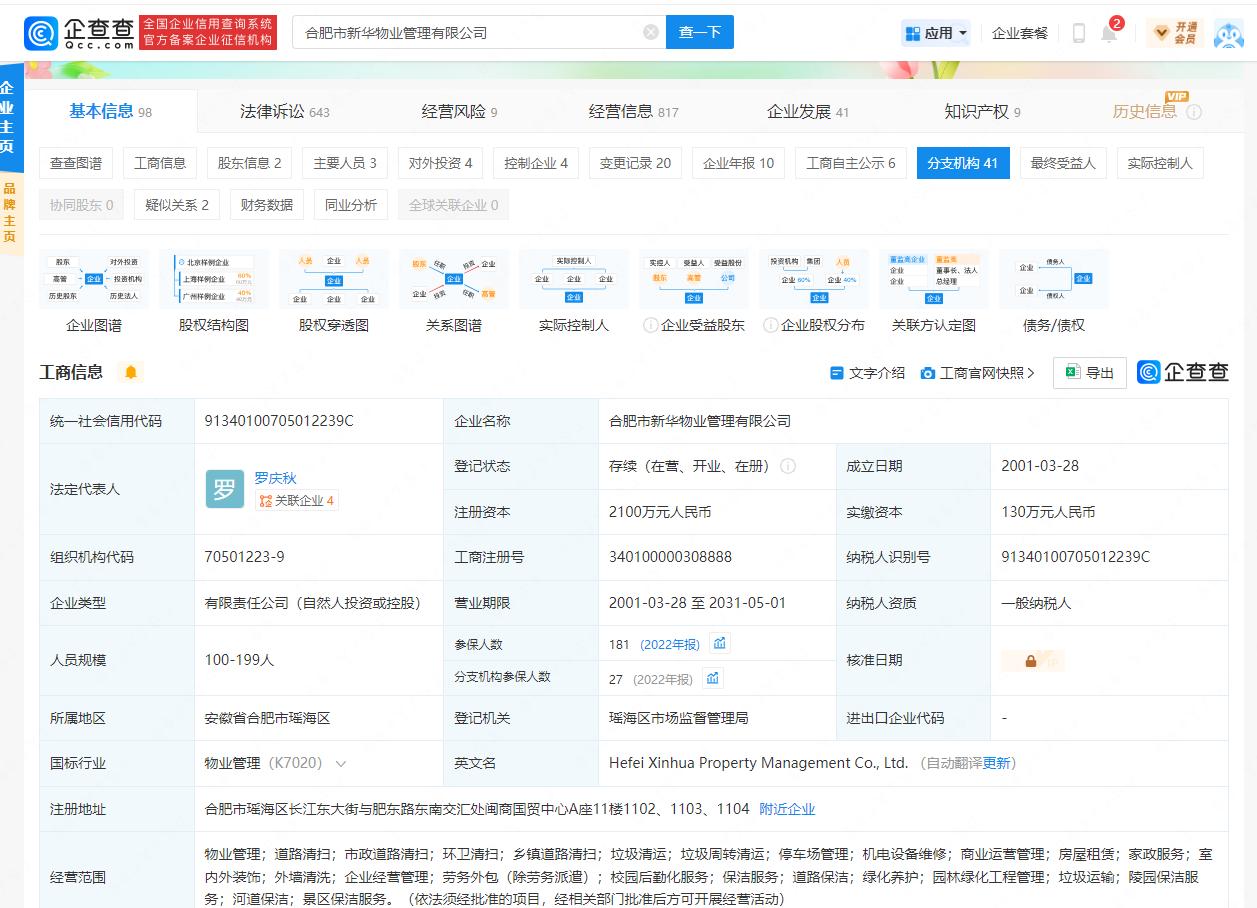The width and height of the screenshot is (1257, 908).
Task: Select the 疑似关系 2 sub-tab
Action: 177,205
